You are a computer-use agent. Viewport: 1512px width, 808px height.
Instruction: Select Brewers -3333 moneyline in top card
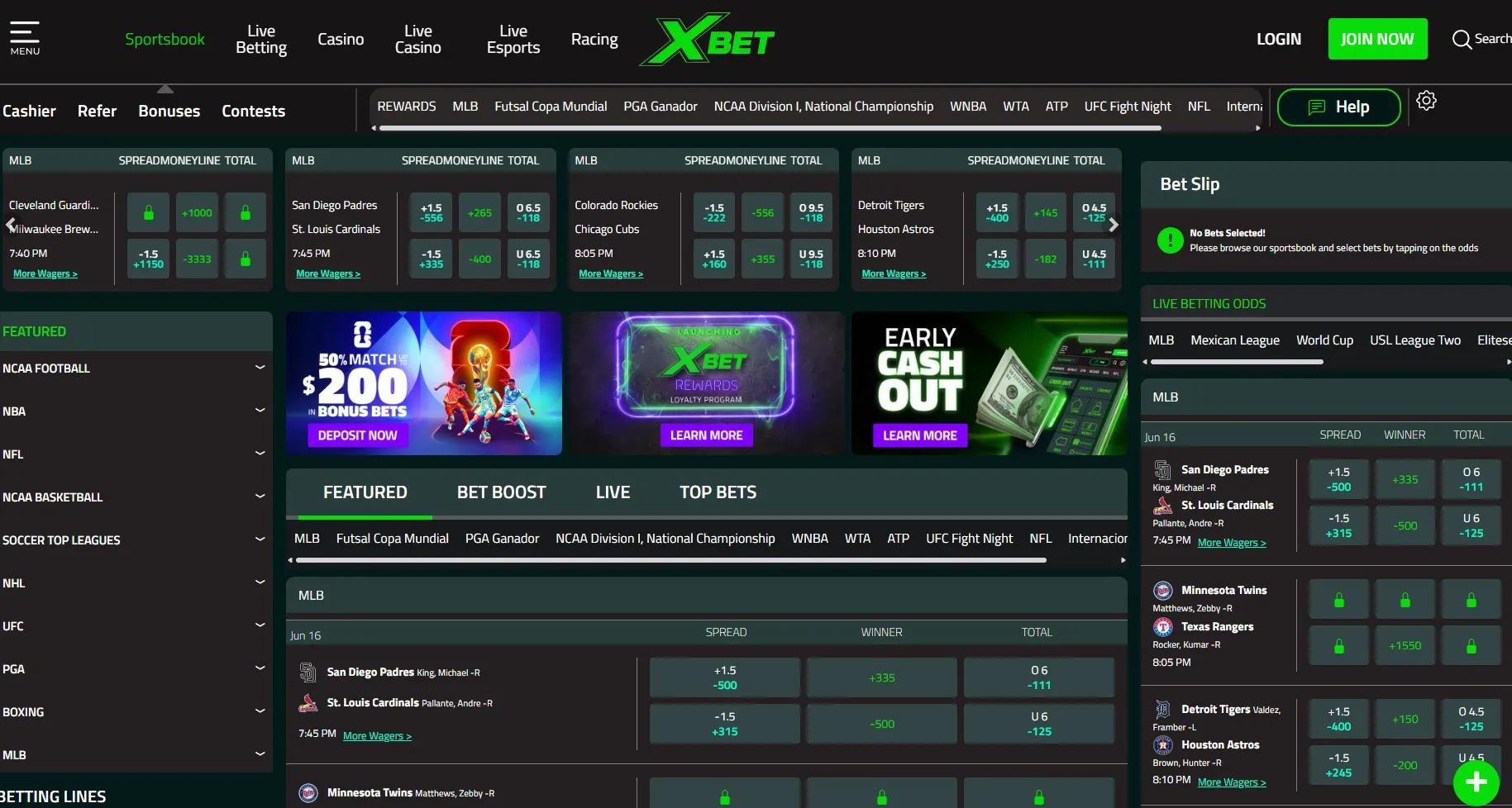[197, 259]
